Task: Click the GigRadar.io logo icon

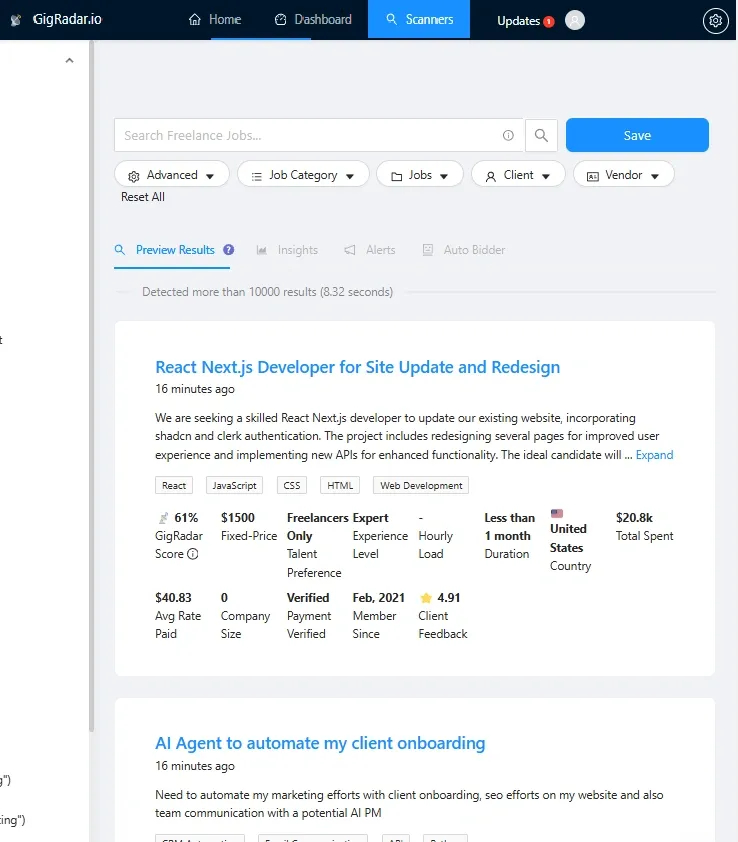Action: point(16,20)
